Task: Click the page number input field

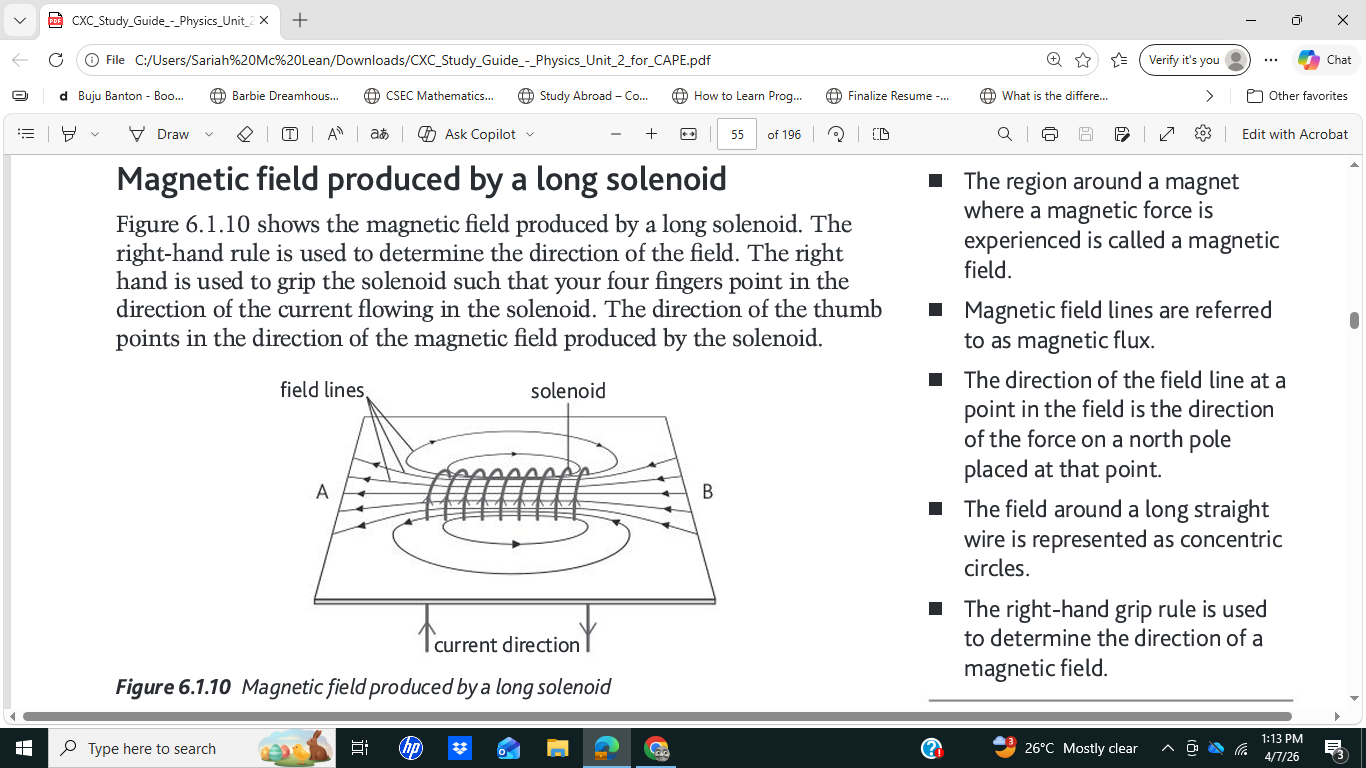Action: pos(737,134)
